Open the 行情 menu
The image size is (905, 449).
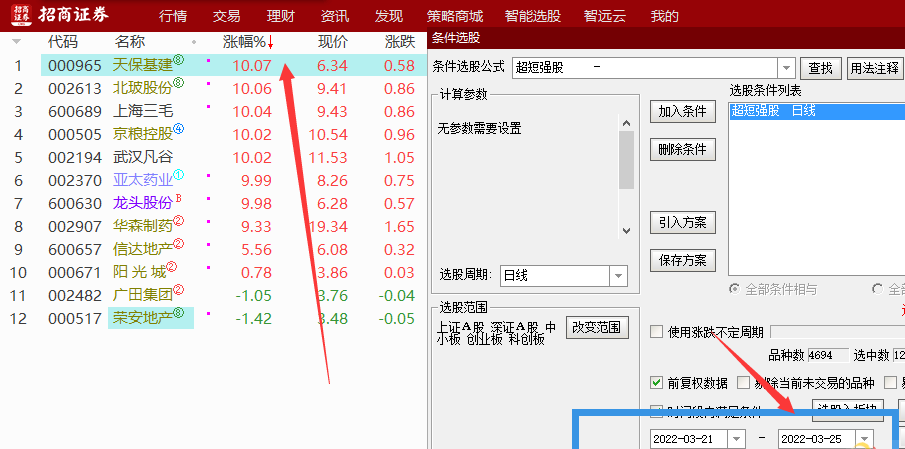click(173, 16)
